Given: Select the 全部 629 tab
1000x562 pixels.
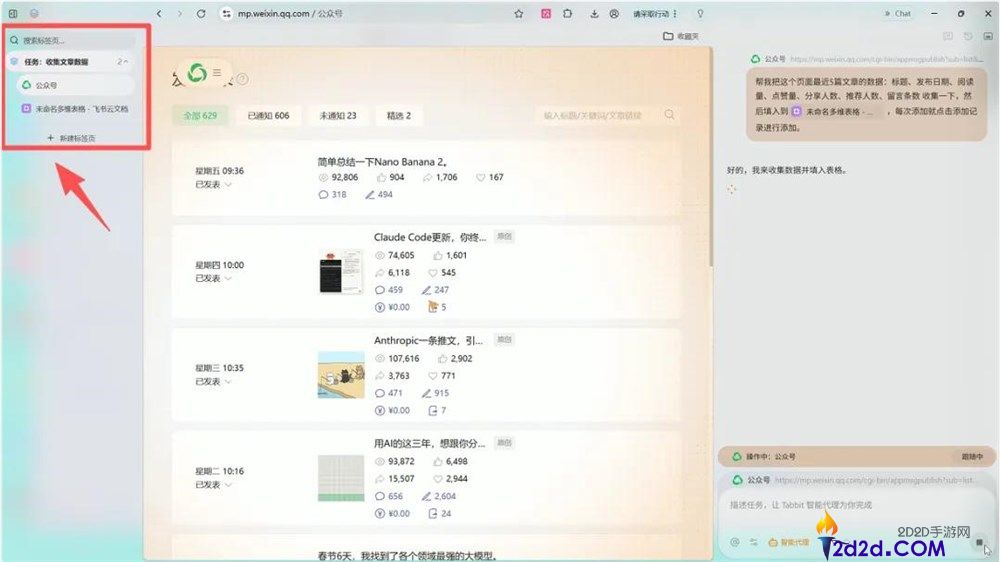Looking at the screenshot, I should [x=200, y=115].
